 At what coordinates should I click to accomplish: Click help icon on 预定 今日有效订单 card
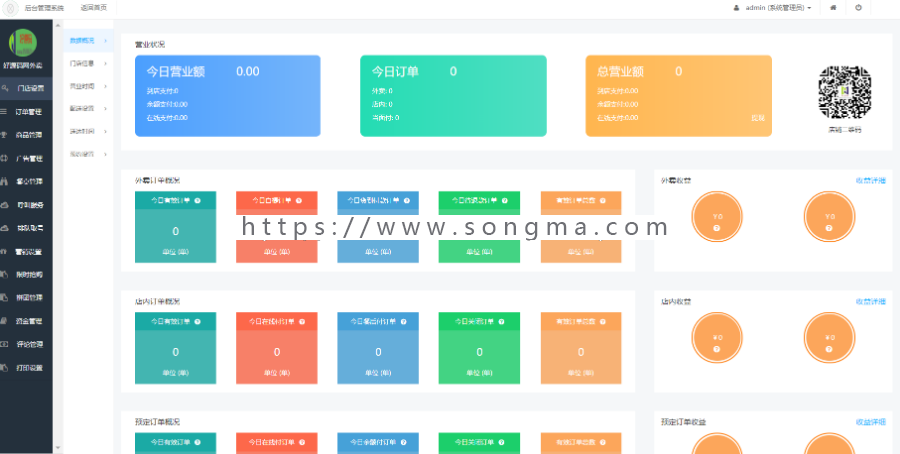[x=197, y=443]
